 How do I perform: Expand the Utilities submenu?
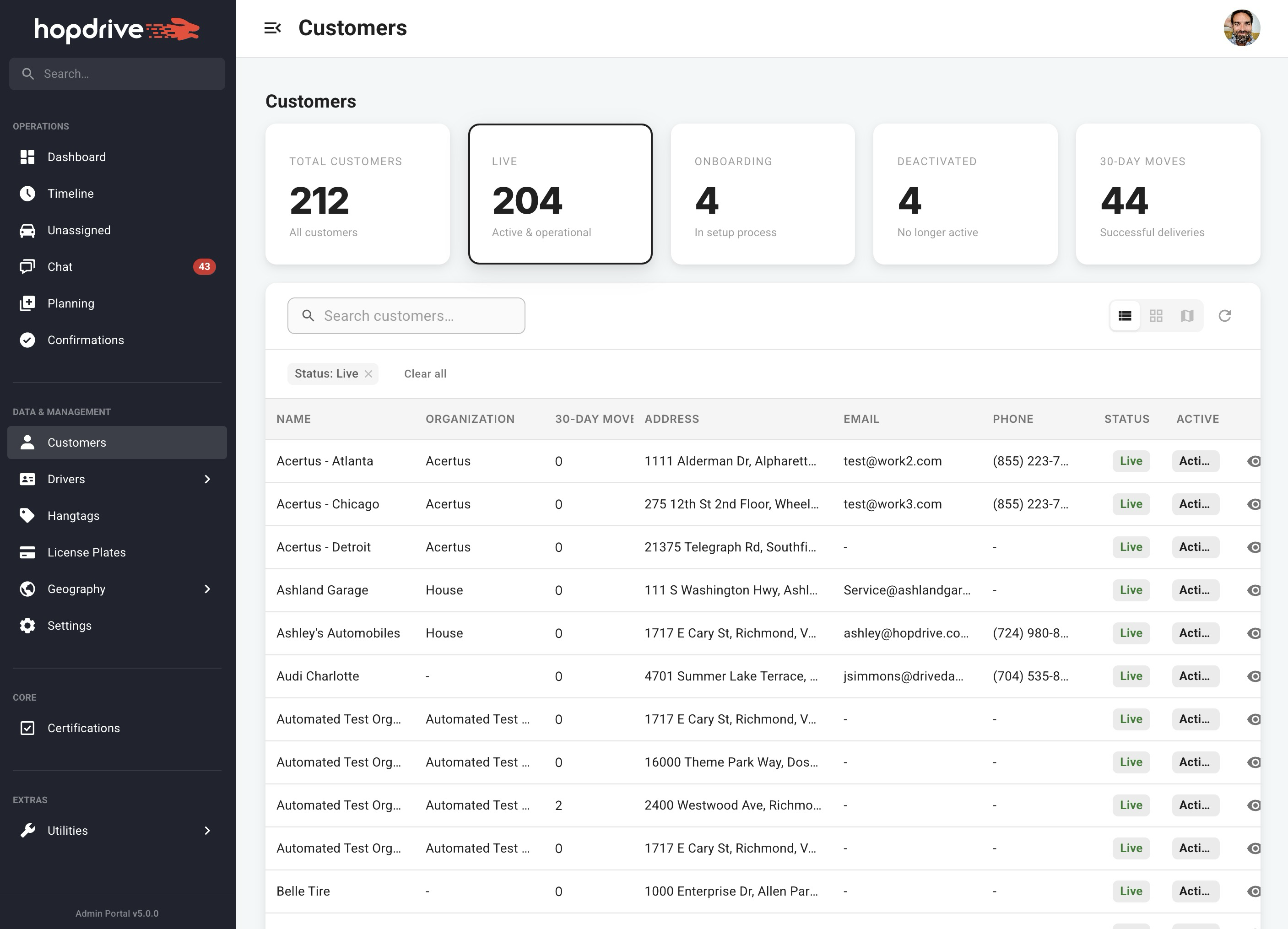(x=207, y=831)
